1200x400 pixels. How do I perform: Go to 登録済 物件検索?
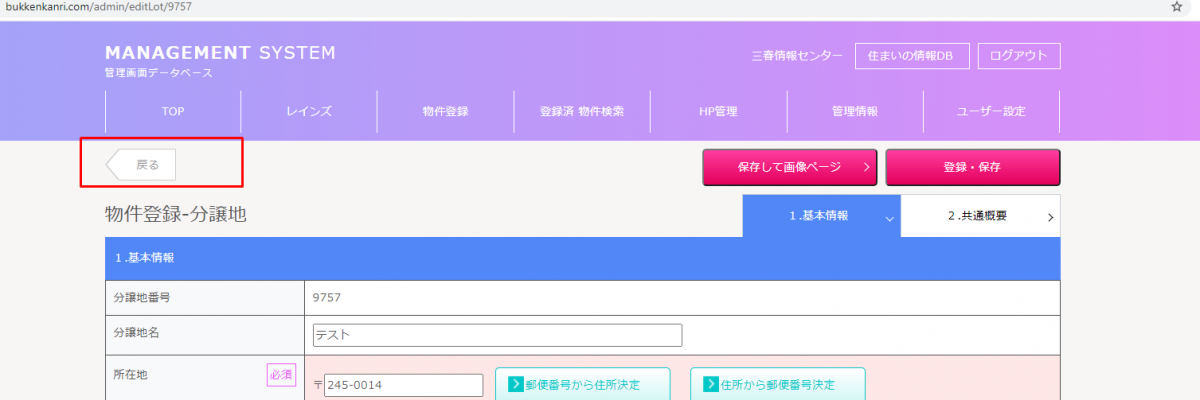coord(582,112)
